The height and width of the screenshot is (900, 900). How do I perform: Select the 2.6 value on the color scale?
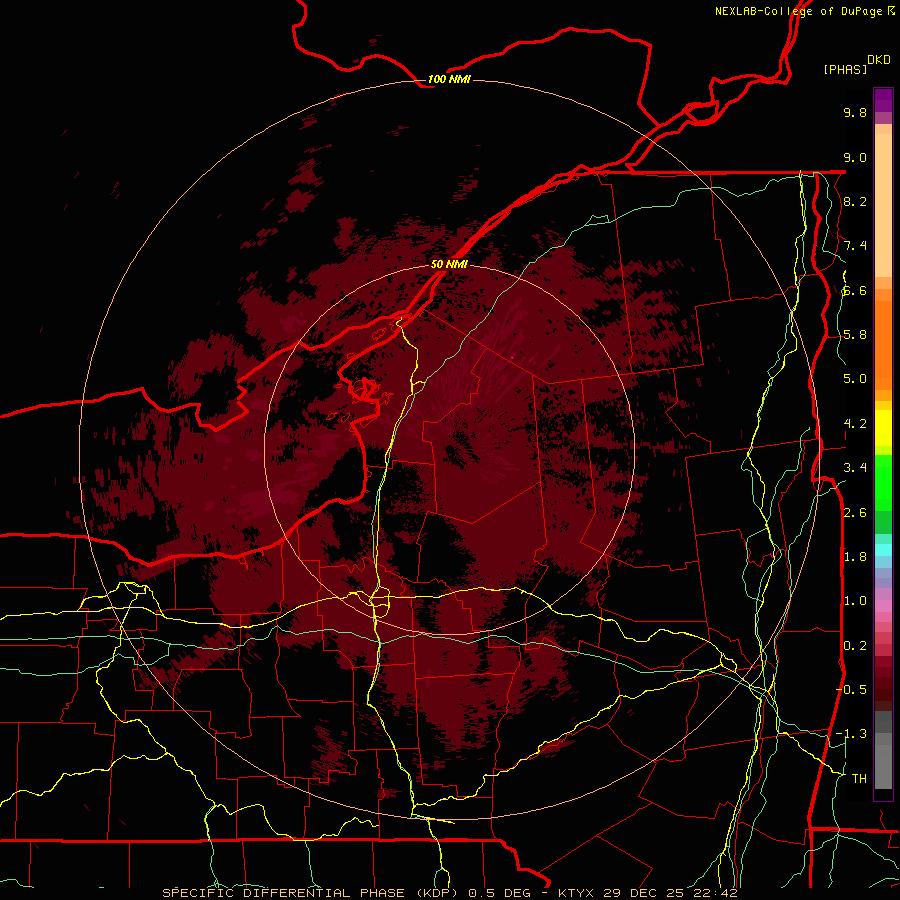[x=855, y=513]
